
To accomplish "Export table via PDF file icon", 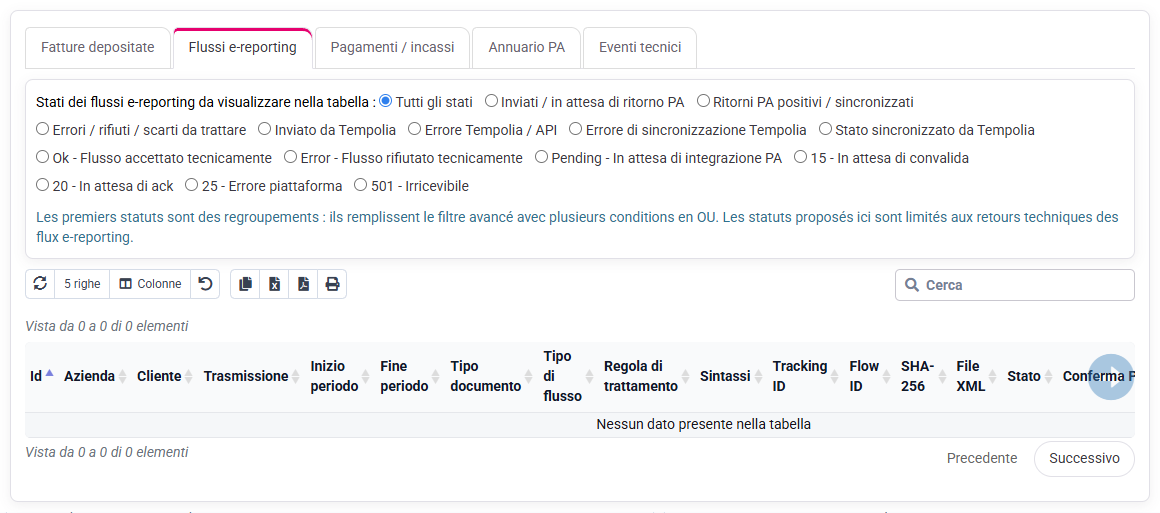I will pos(303,284).
